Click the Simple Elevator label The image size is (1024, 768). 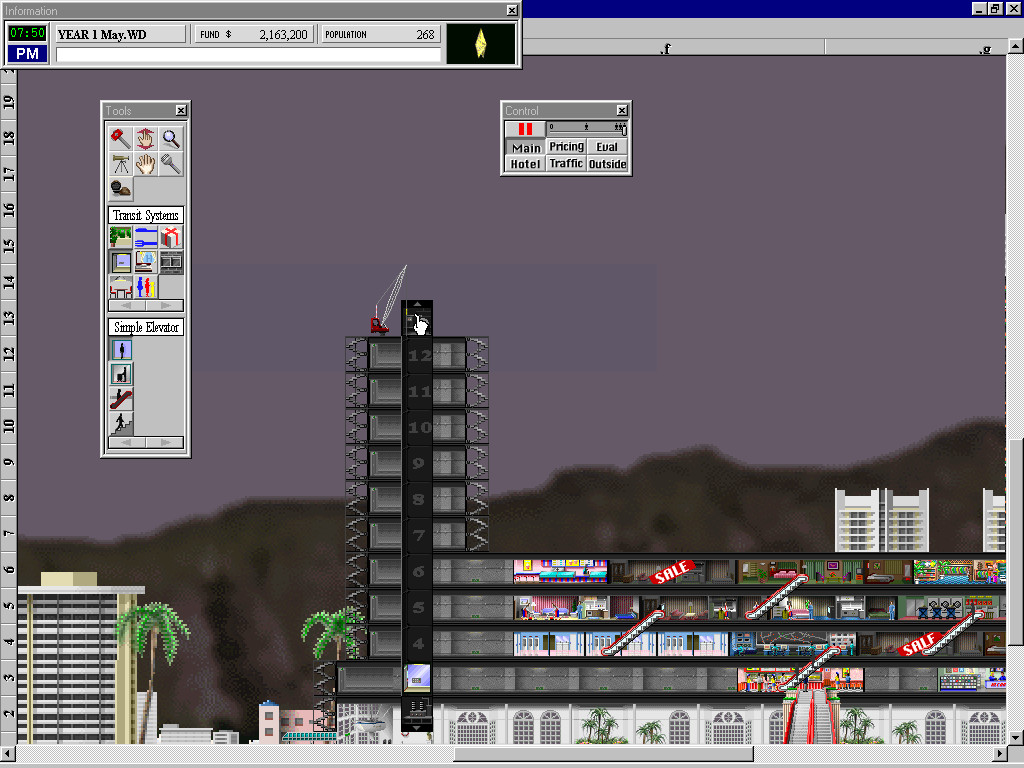tap(146, 327)
